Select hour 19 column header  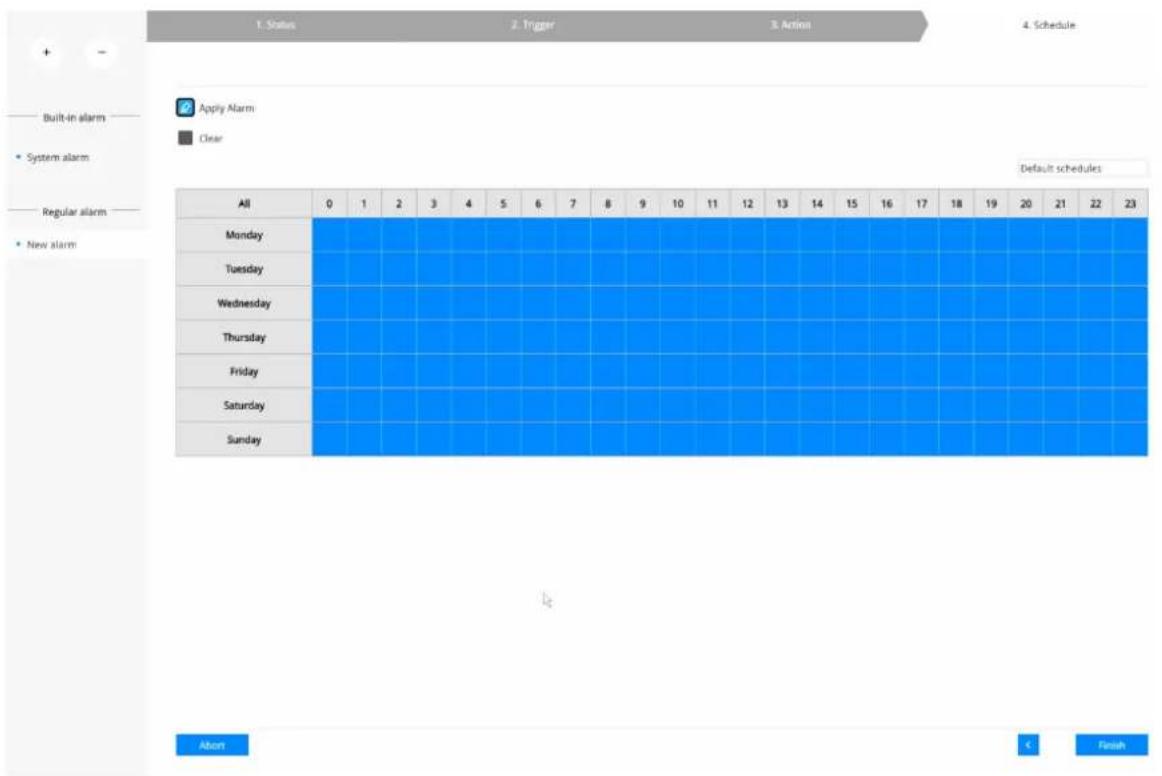pos(991,204)
